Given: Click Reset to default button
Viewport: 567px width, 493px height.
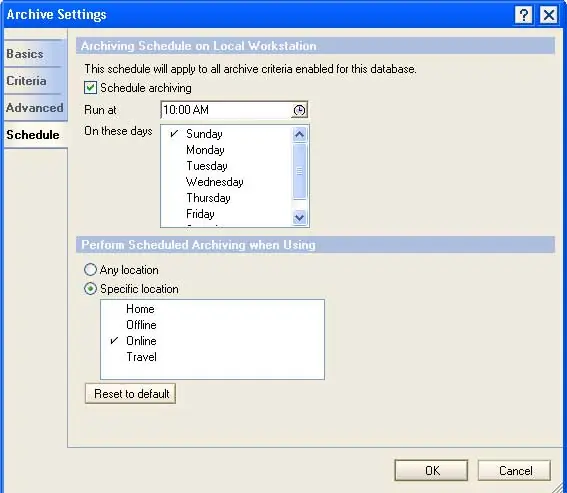Looking at the screenshot, I should [131, 394].
